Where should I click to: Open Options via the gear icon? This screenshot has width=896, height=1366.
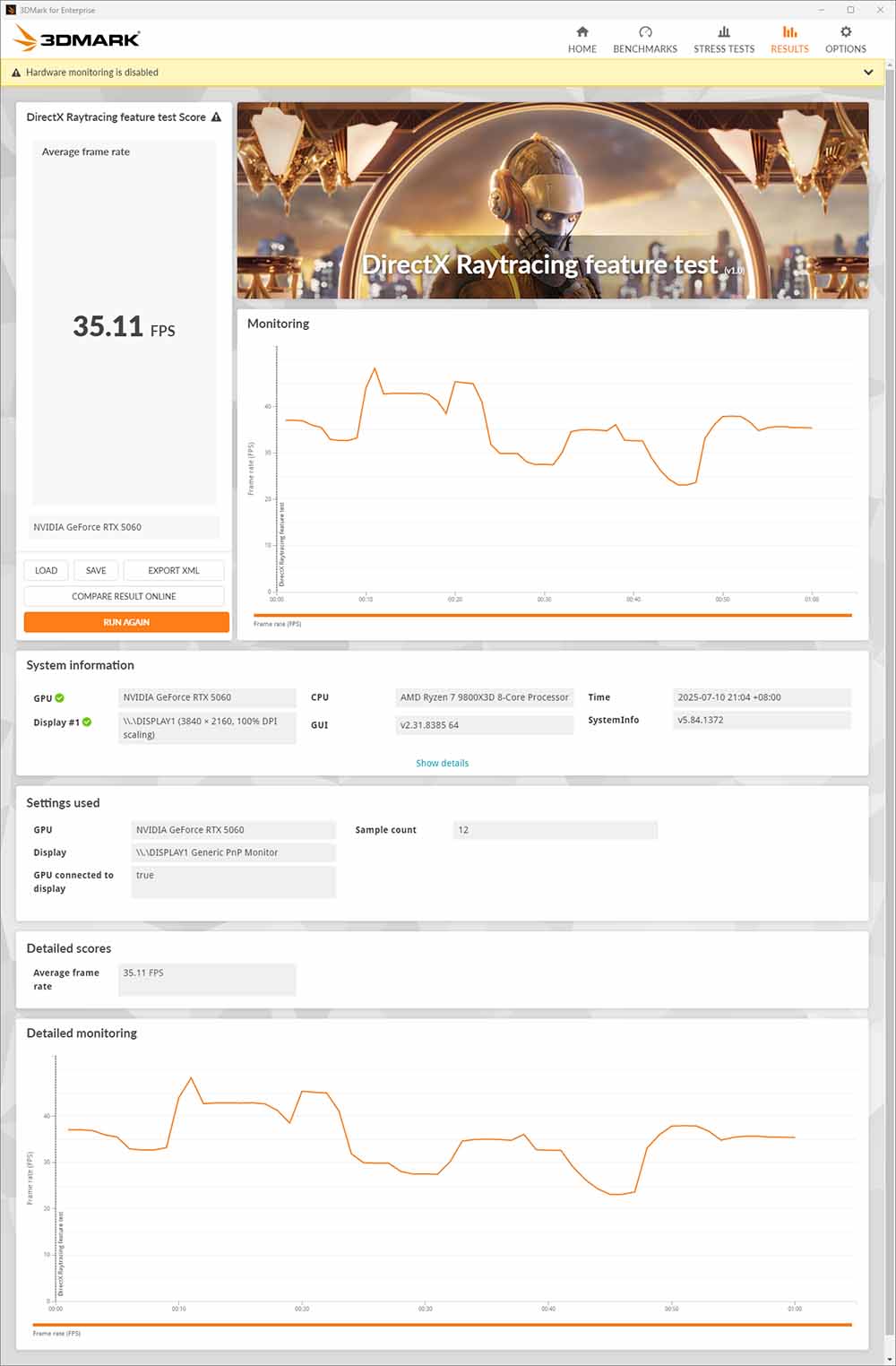(x=845, y=32)
